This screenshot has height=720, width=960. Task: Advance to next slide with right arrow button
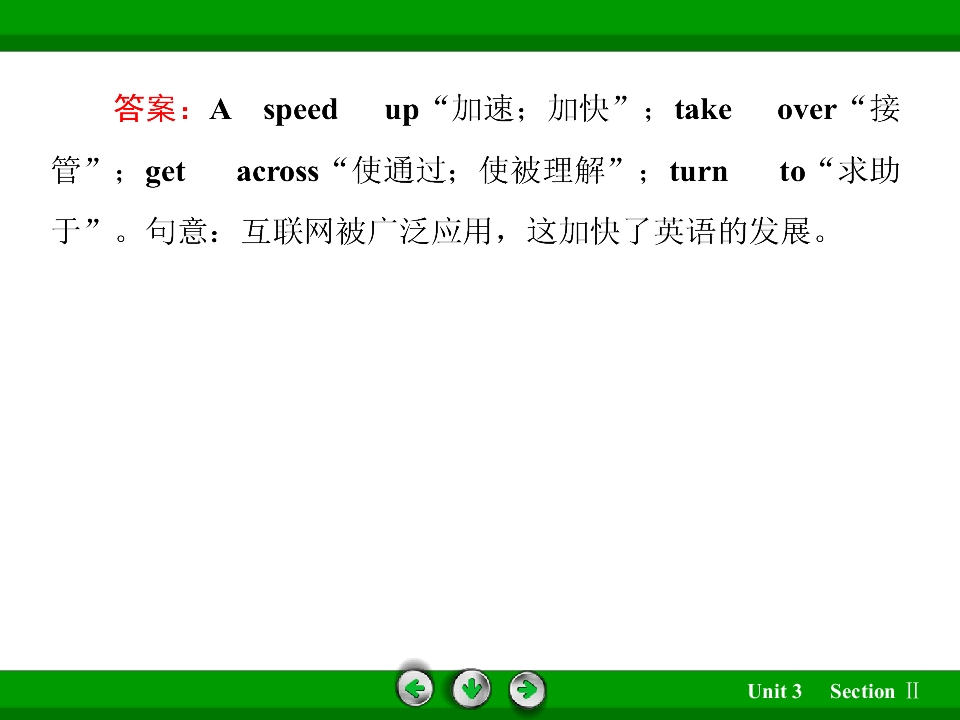coord(527,690)
